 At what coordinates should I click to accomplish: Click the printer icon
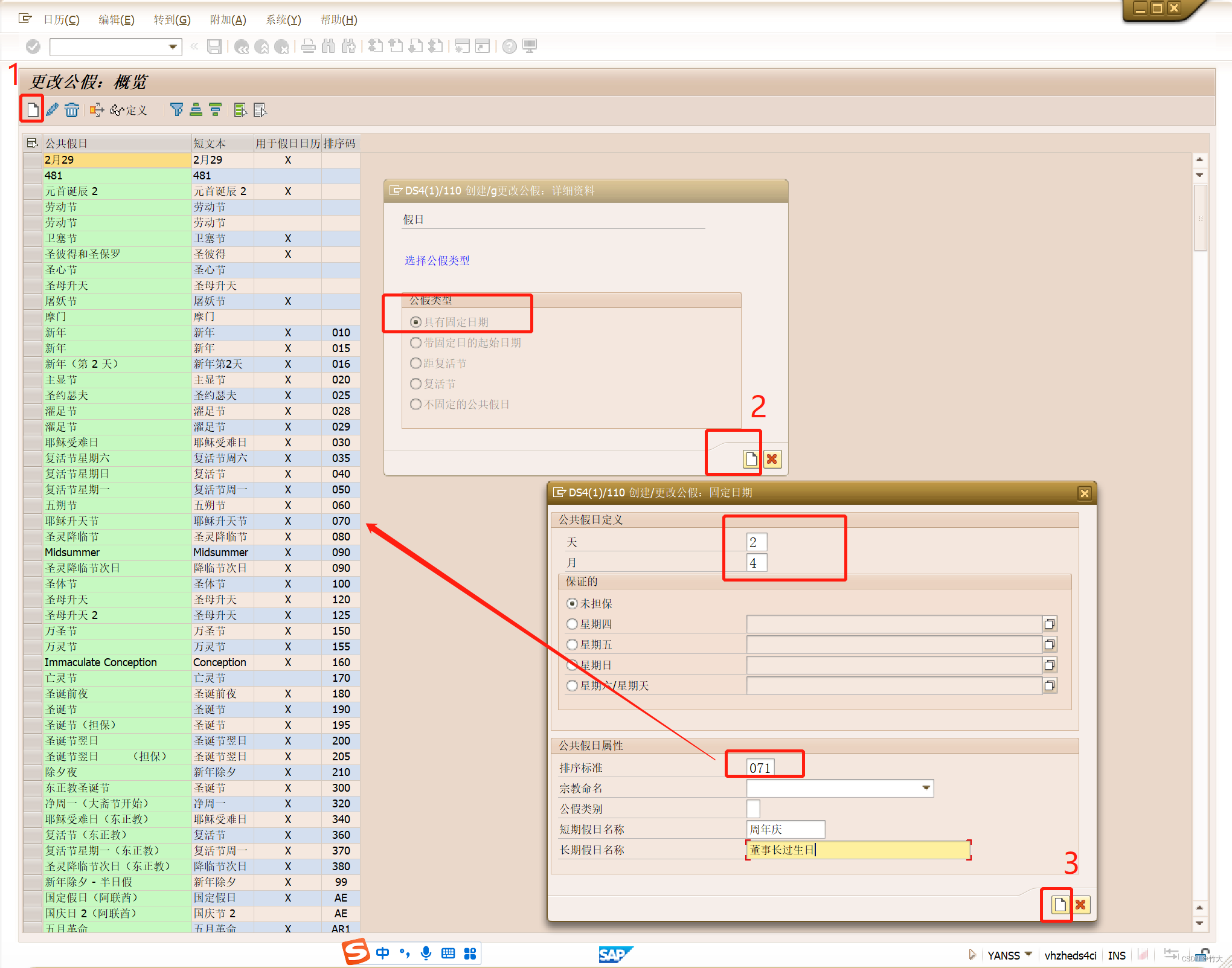point(309,46)
